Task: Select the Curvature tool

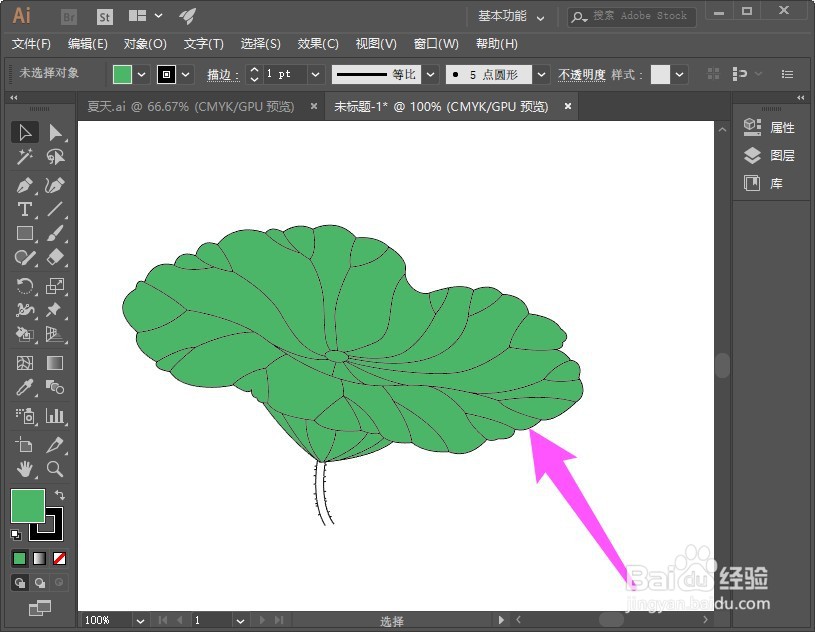Action: [55, 185]
